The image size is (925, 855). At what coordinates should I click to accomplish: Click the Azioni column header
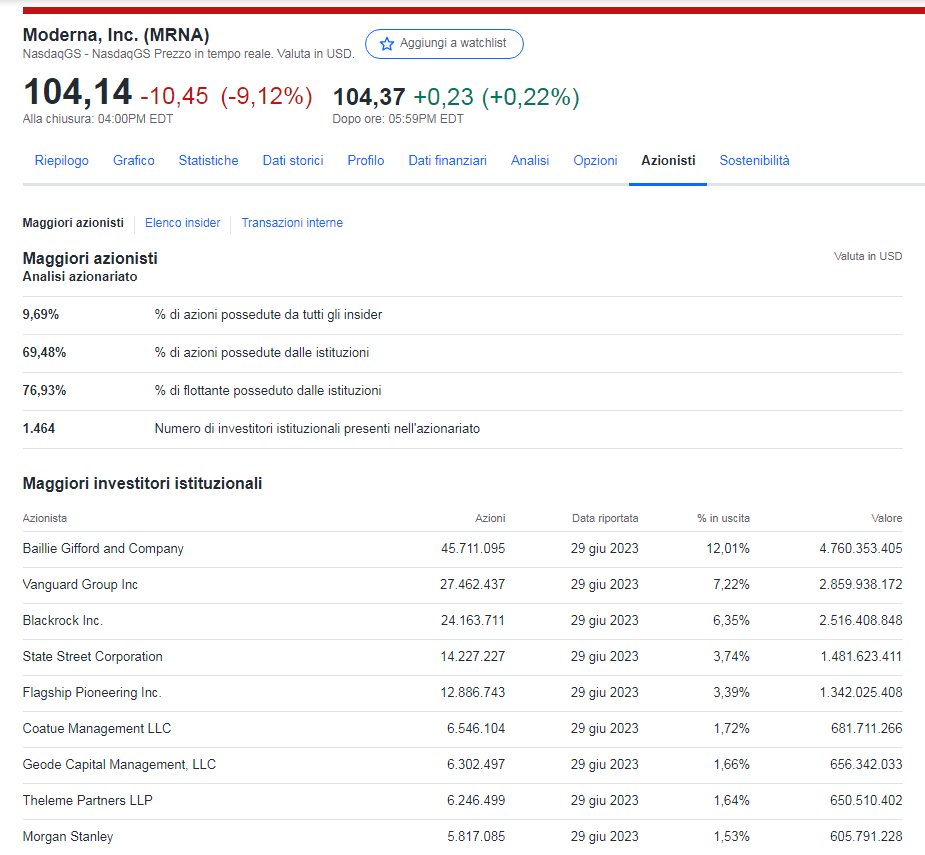point(489,518)
